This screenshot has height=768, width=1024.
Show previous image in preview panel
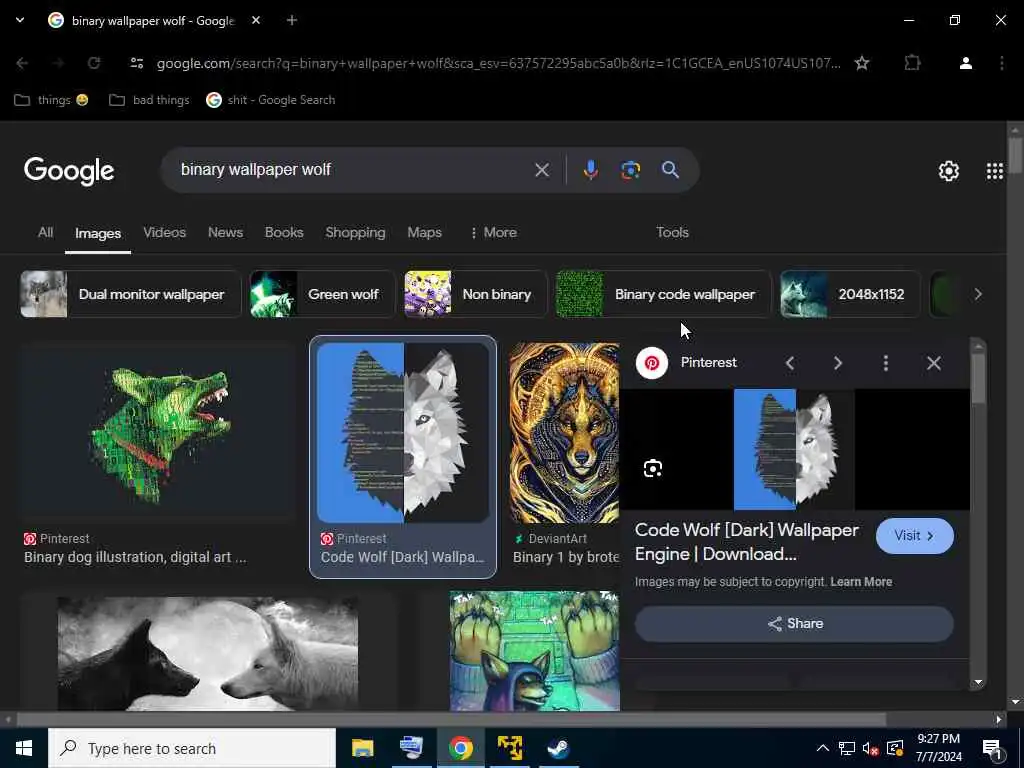click(790, 363)
